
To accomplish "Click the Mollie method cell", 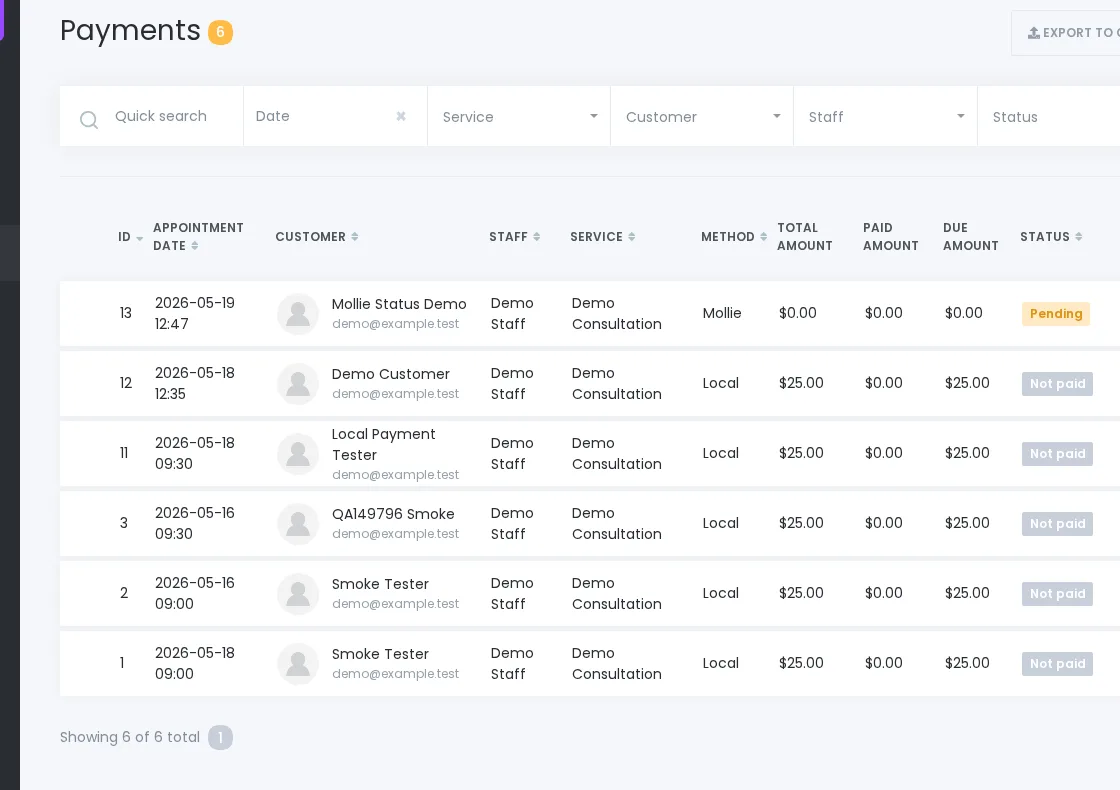I will coord(721,313).
